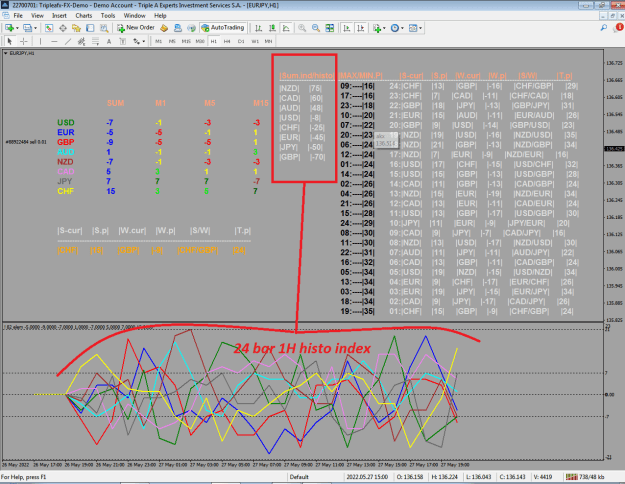Image resolution: width=625 pixels, height=484 pixels.
Task: Open the Window menu
Action: (x=134, y=16)
